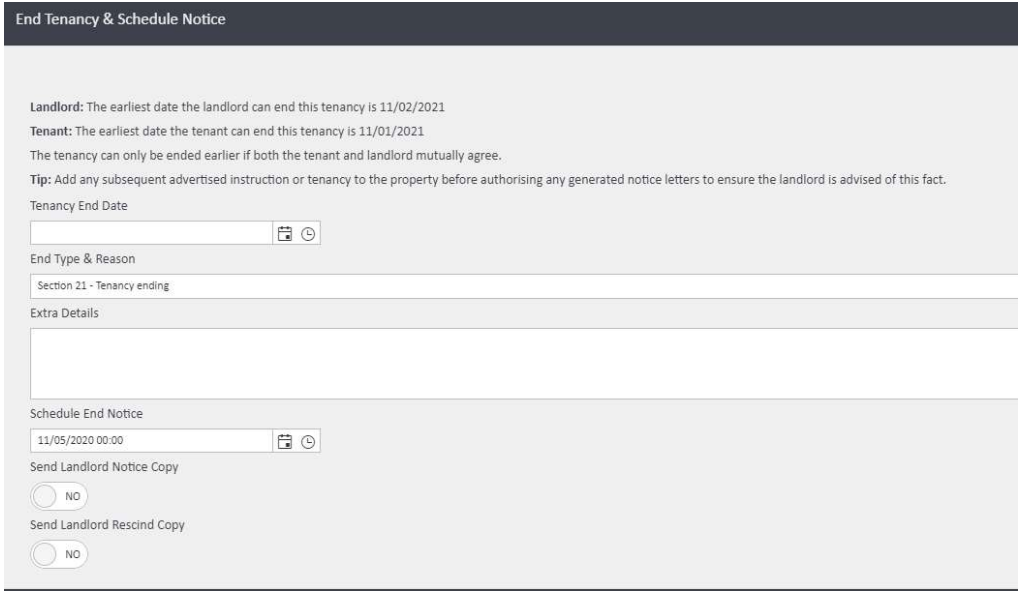Open the Tenancy End Date calendar picker

coord(284,233)
